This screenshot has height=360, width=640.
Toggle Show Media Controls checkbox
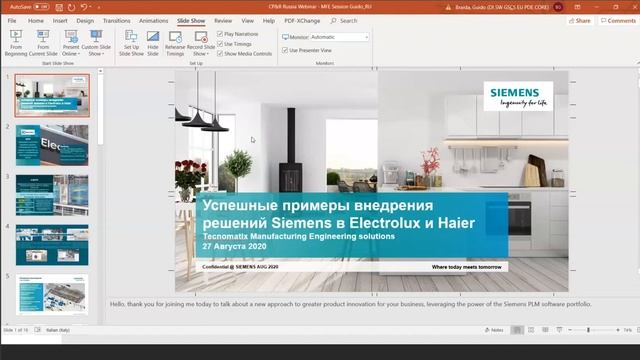(x=220, y=53)
